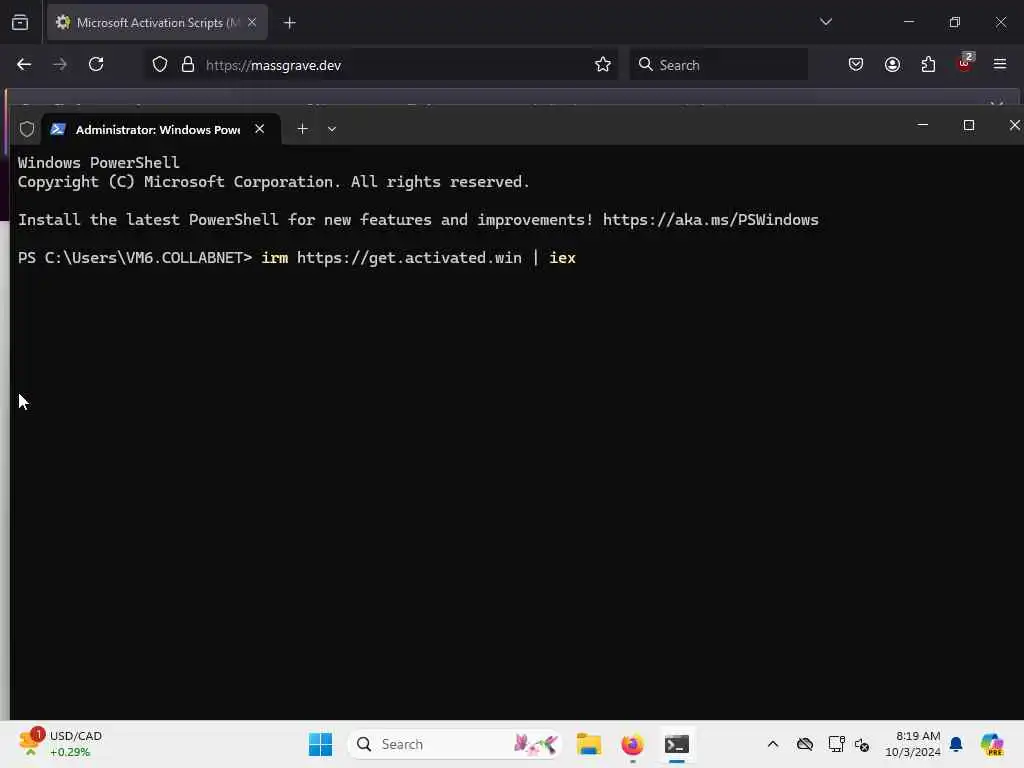This screenshot has height=768, width=1024.
Task: Click the https://get.activated.win URL in command
Action: click(x=409, y=258)
